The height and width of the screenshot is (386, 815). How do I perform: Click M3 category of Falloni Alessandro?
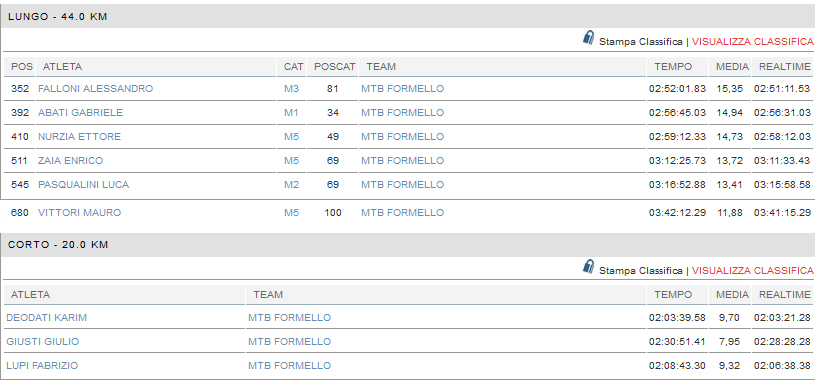click(292, 89)
